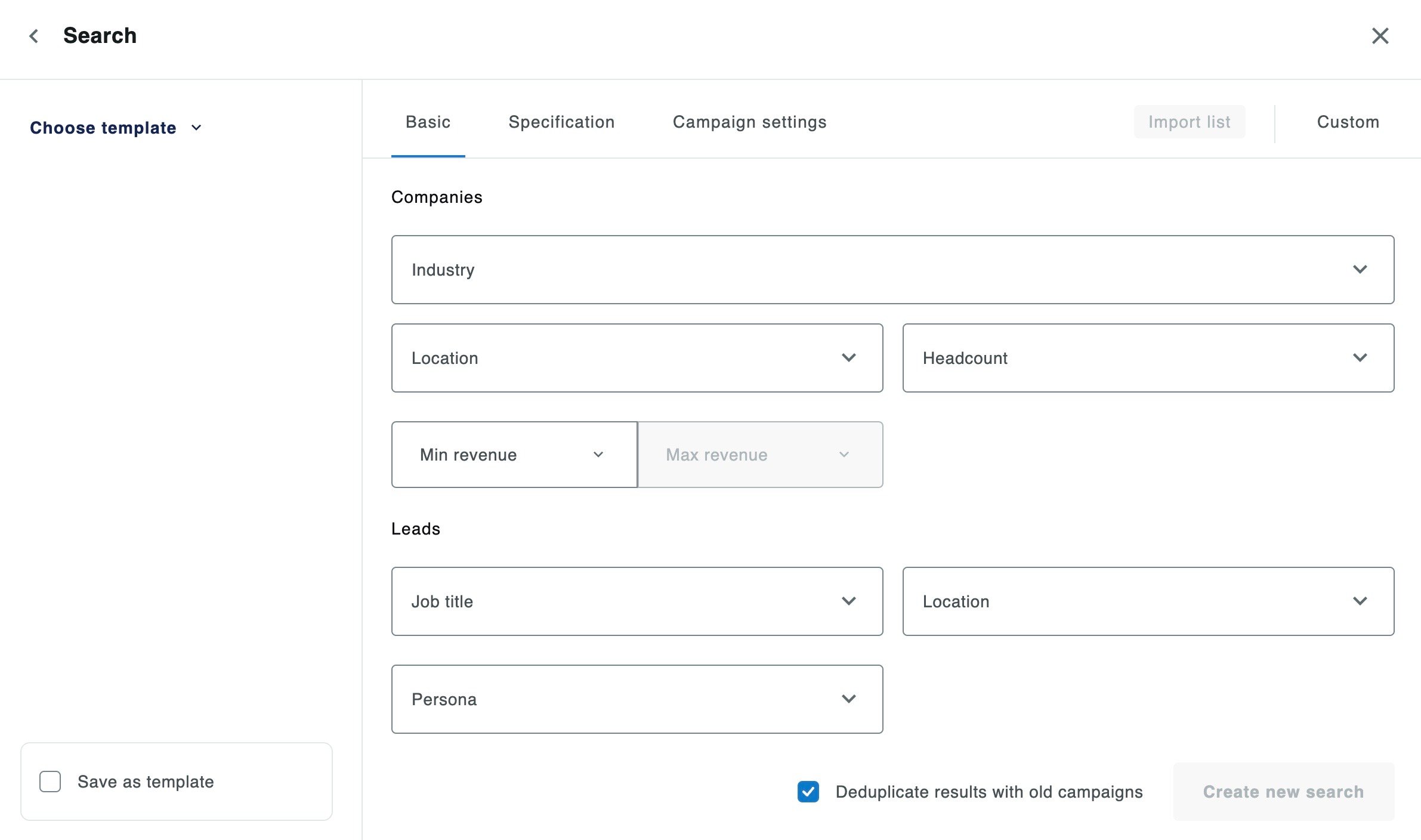Click the Job title chevron arrow
Viewport: 1421px width, 840px height.
[848, 601]
